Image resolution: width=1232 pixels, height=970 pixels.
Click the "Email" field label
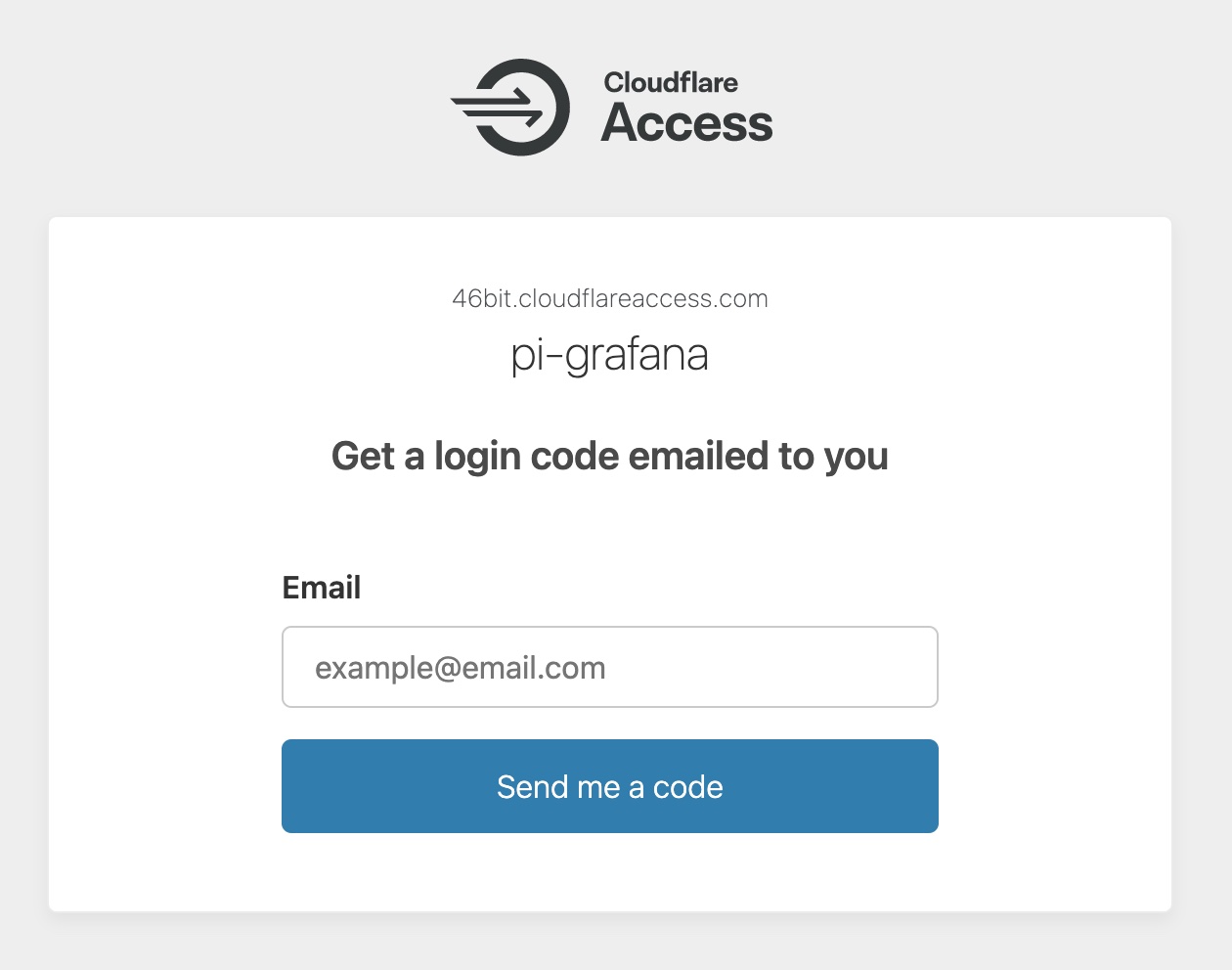point(322,588)
